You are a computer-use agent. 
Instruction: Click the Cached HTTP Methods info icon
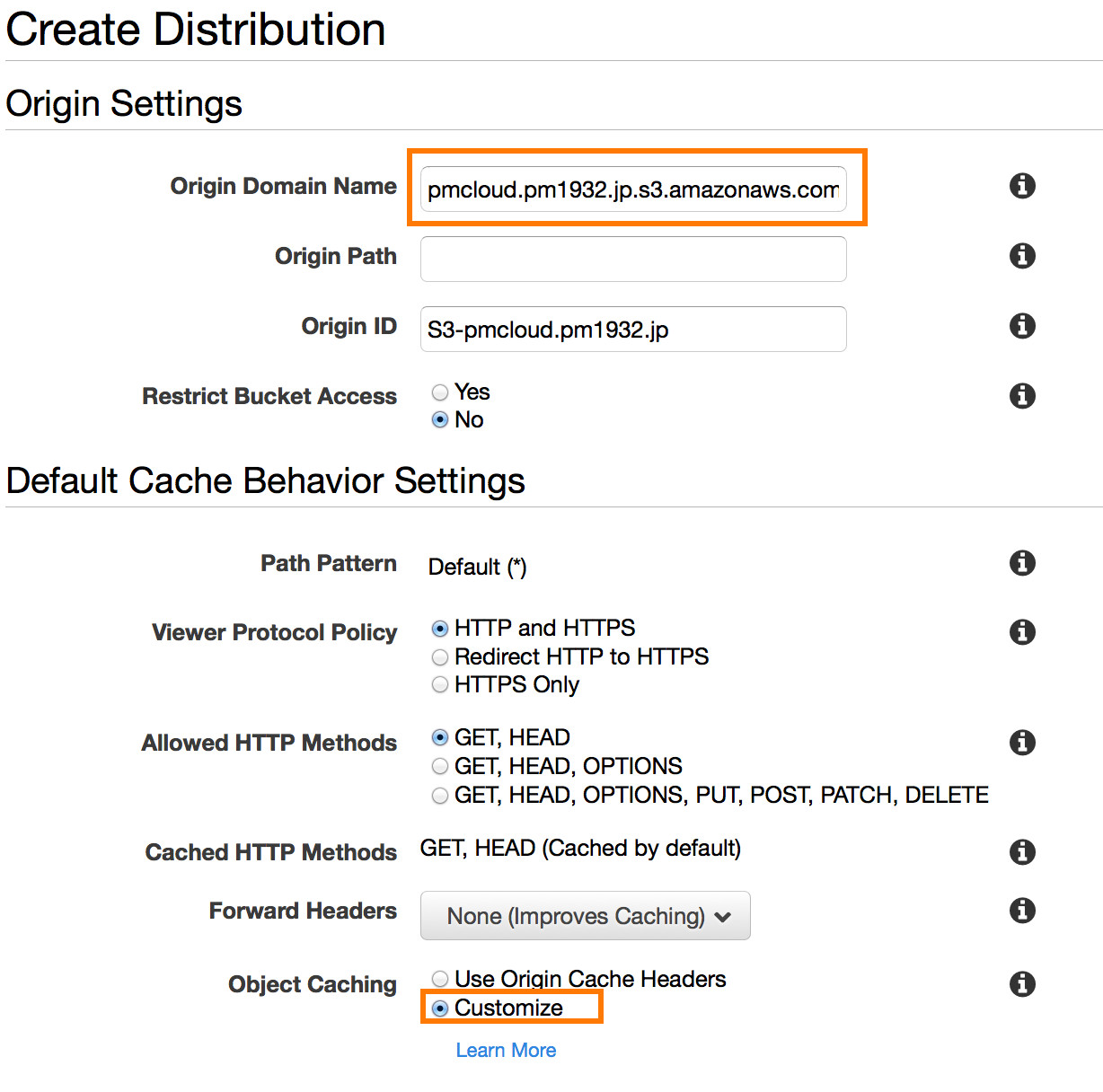[x=1022, y=852]
